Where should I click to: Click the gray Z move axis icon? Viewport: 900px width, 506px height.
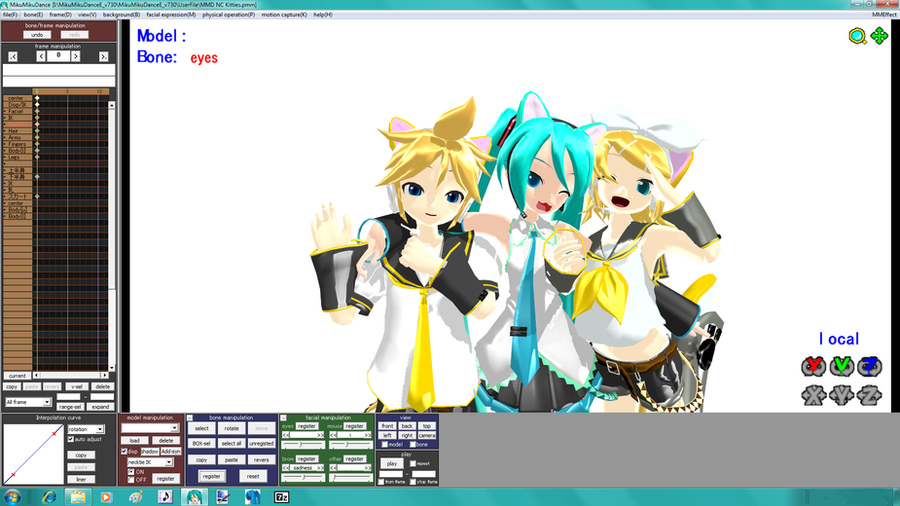[870, 395]
